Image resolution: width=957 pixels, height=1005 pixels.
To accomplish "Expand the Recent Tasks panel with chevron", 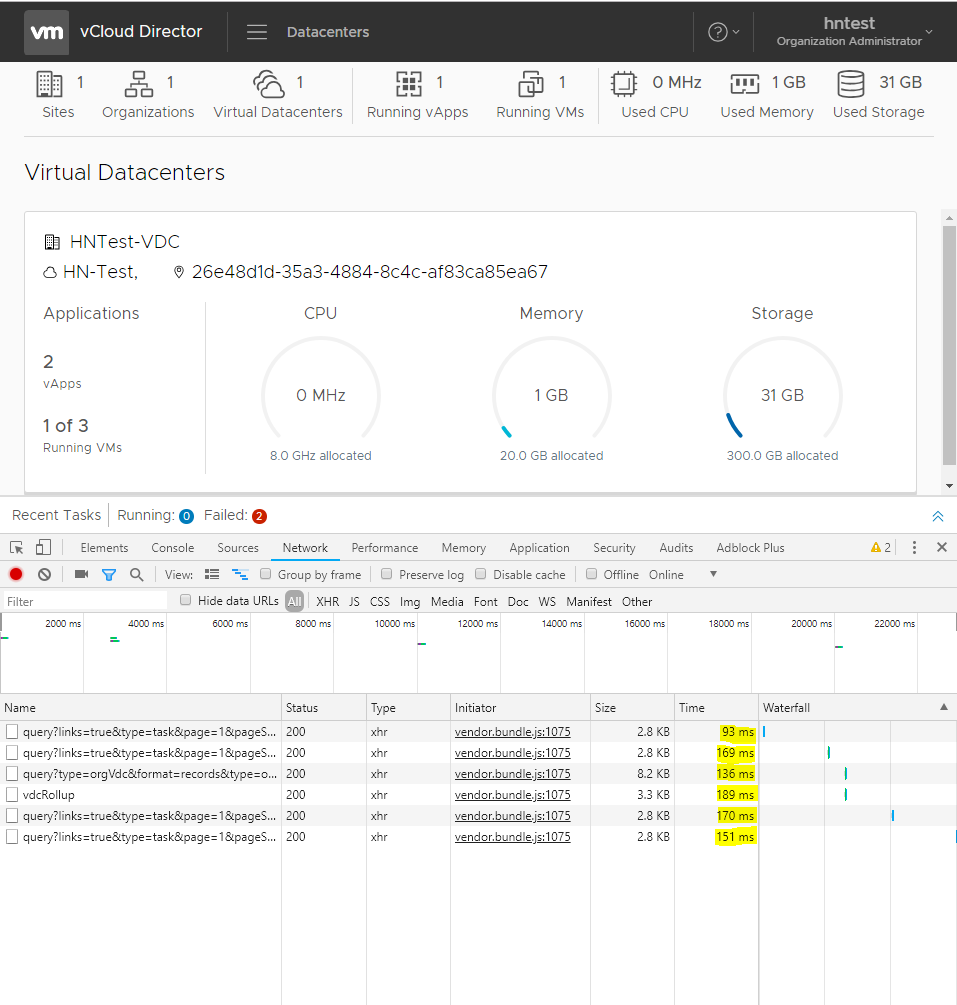I will click(938, 516).
